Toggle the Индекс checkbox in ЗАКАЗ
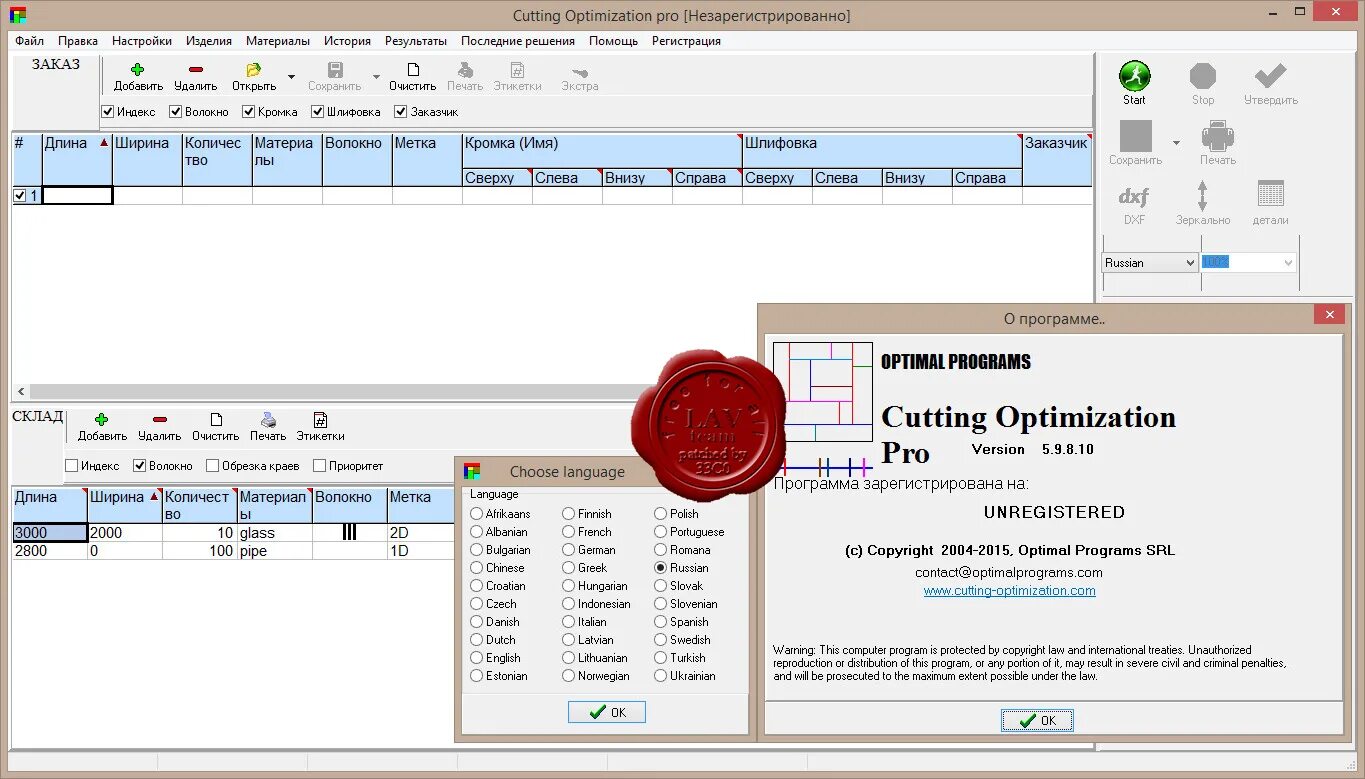 pos(107,112)
